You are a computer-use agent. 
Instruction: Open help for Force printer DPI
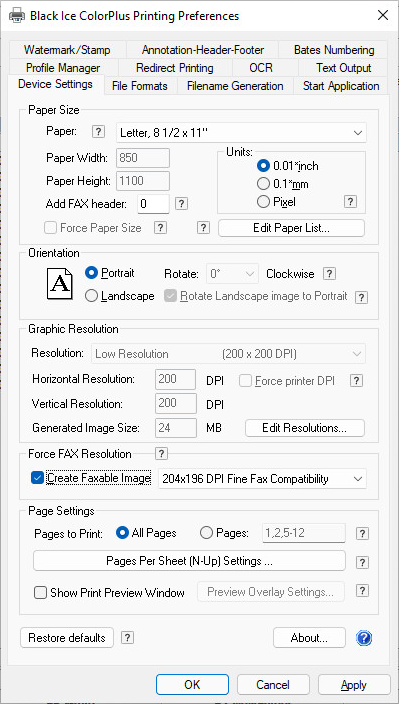point(356,381)
